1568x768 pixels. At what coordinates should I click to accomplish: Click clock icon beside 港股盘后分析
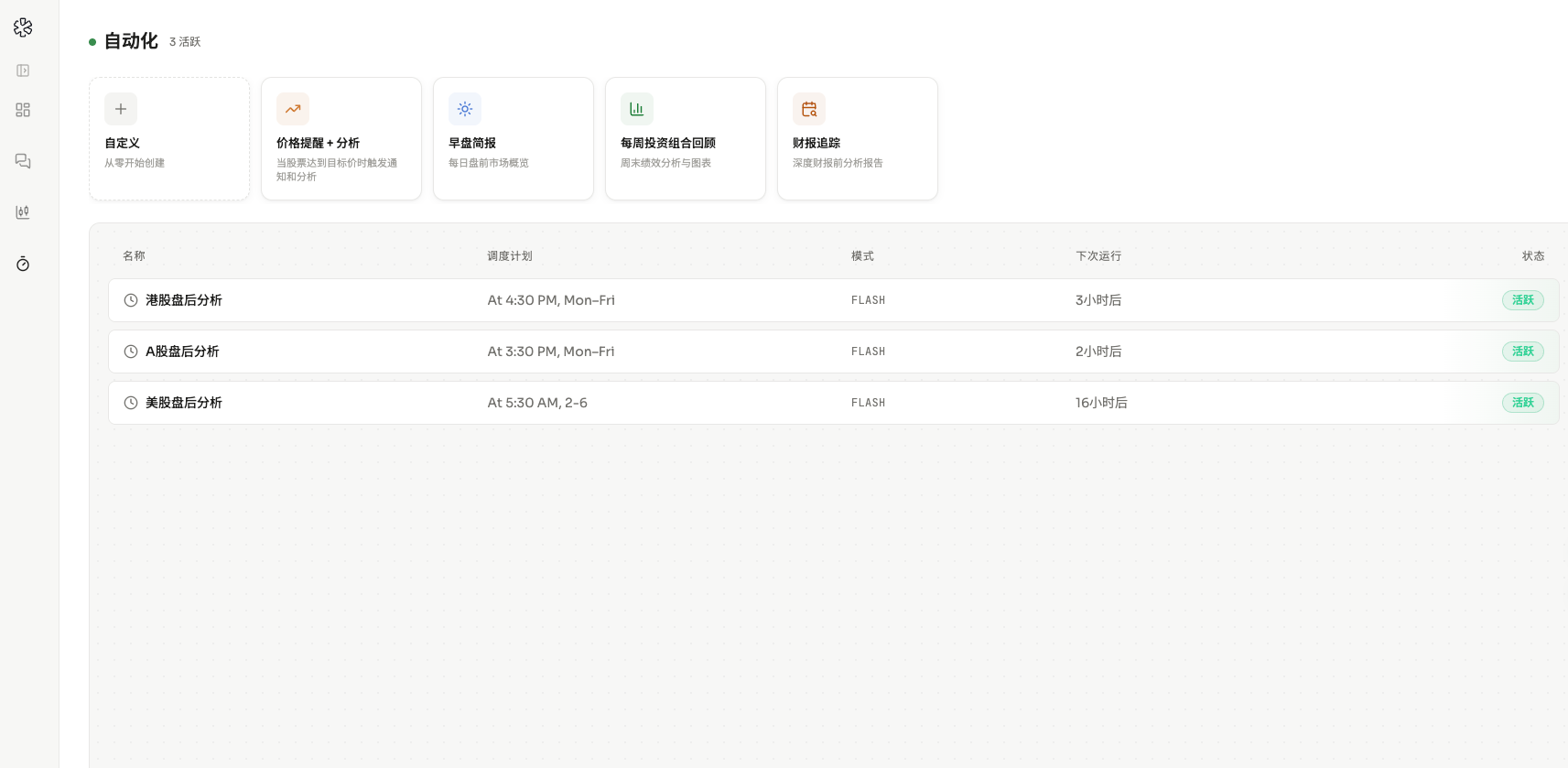(x=131, y=300)
